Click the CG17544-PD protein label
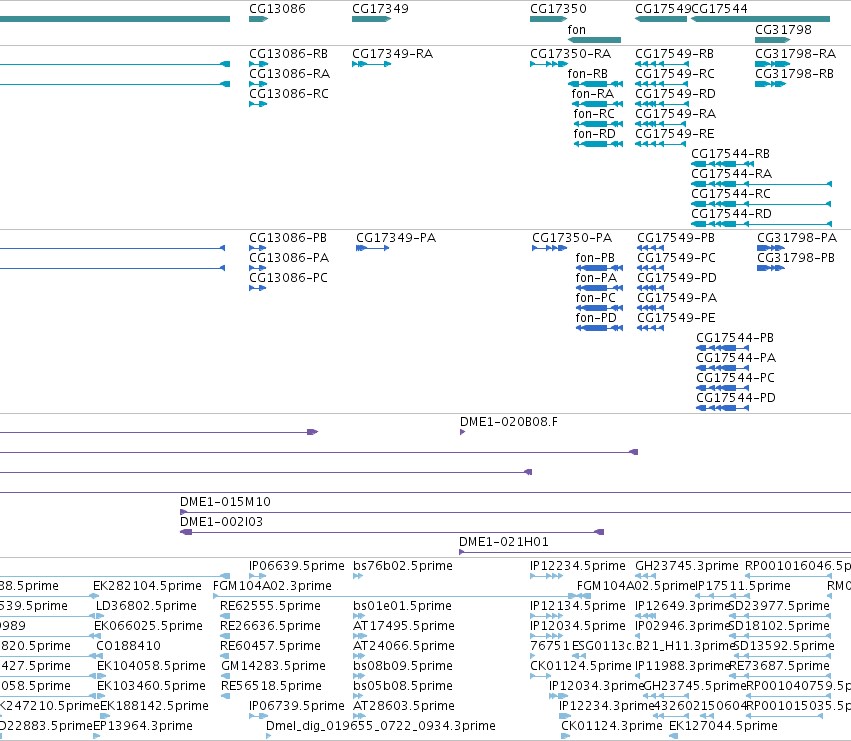The height and width of the screenshot is (741, 851). point(736,398)
